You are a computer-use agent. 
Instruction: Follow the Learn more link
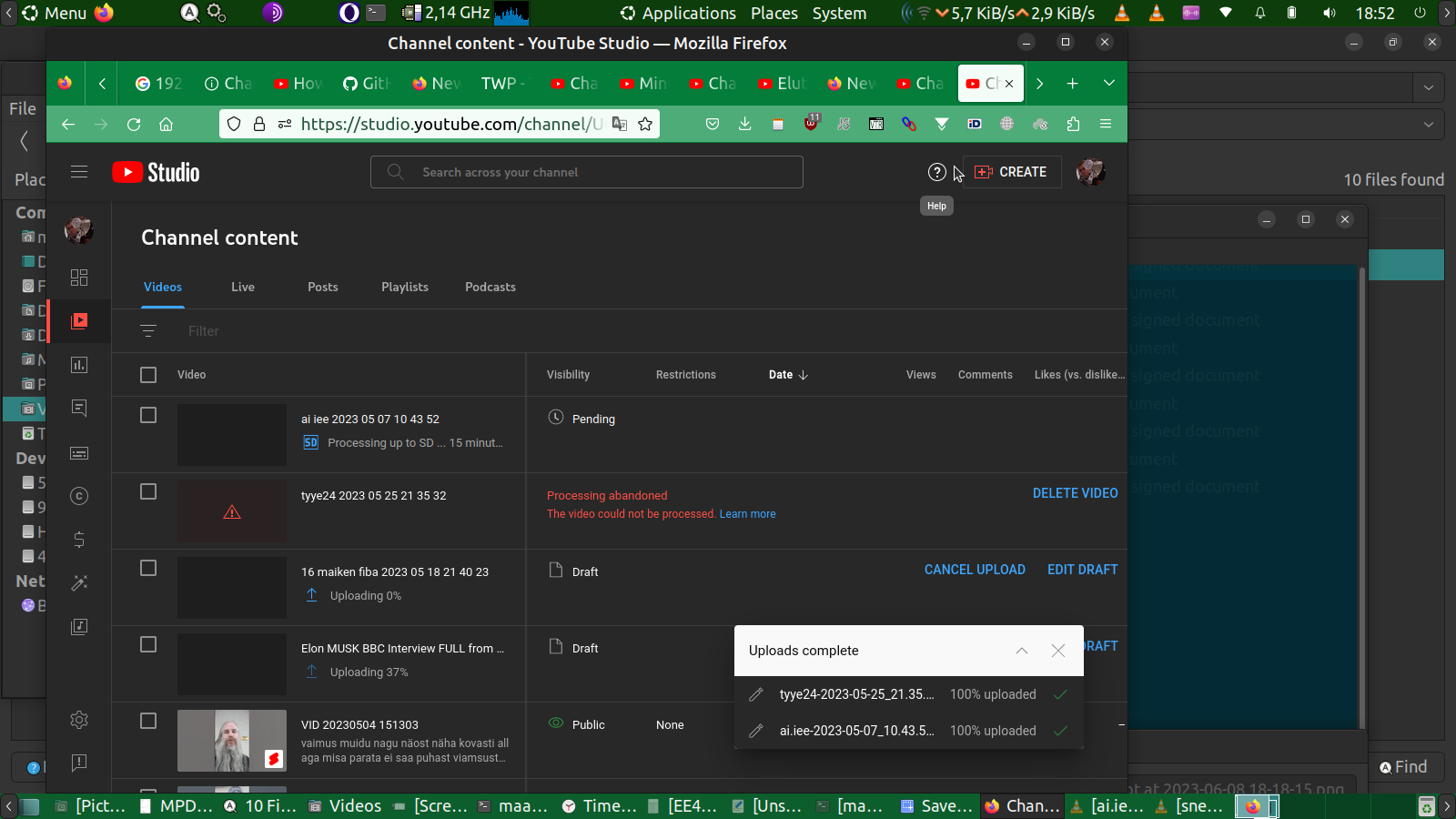pyautogui.click(x=748, y=514)
